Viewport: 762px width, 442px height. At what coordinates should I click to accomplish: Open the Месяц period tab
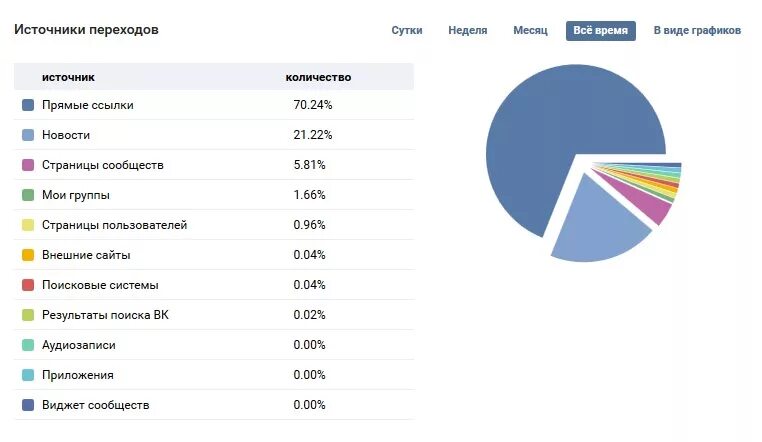530,31
